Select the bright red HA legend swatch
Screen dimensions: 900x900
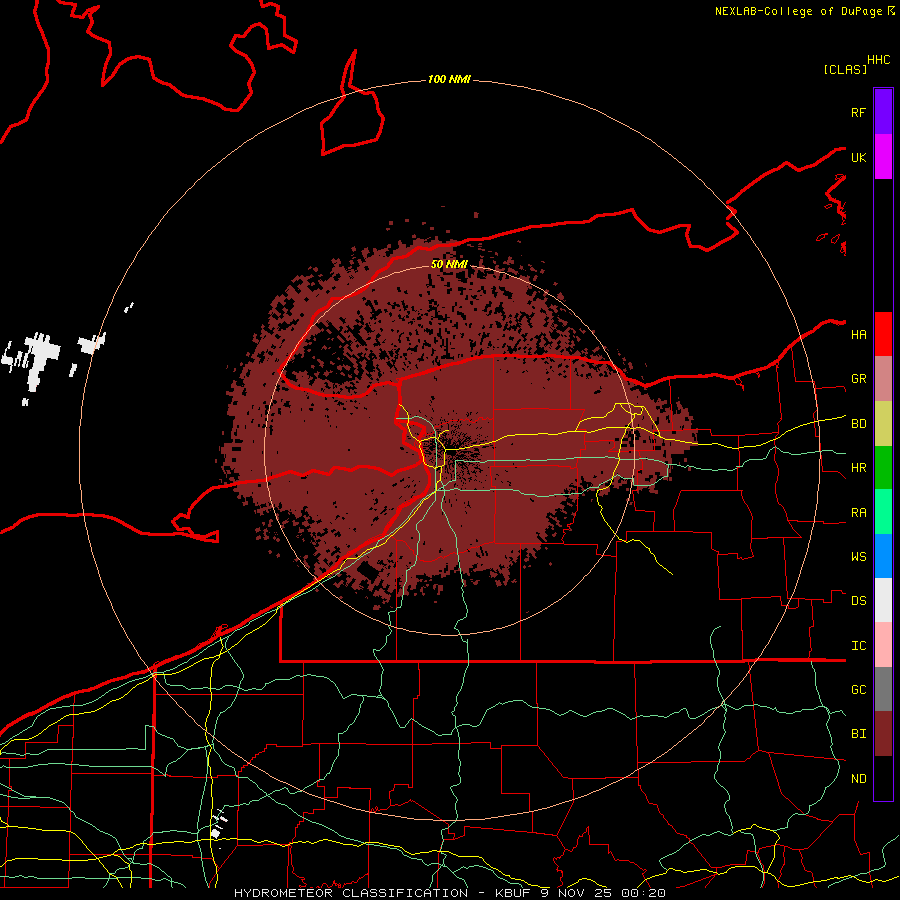coord(883,334)
